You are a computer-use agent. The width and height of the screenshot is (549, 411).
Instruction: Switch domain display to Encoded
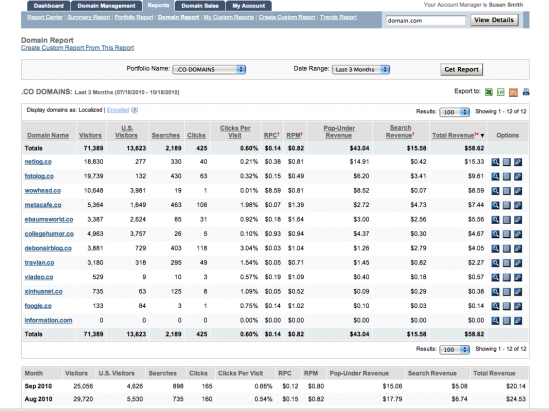[118, 110]
